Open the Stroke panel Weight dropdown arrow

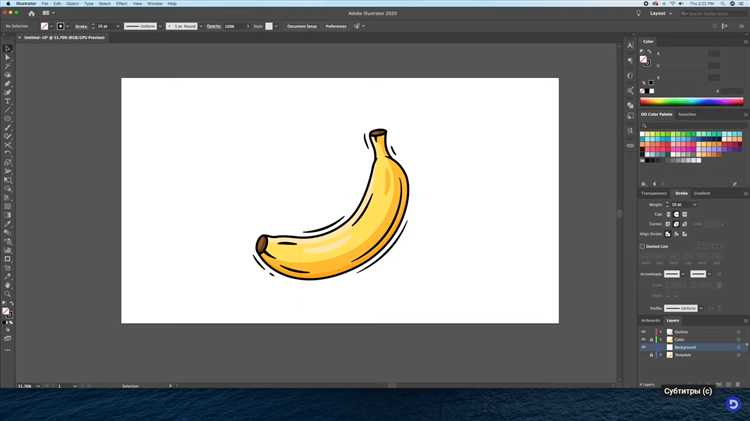(695, 205)
